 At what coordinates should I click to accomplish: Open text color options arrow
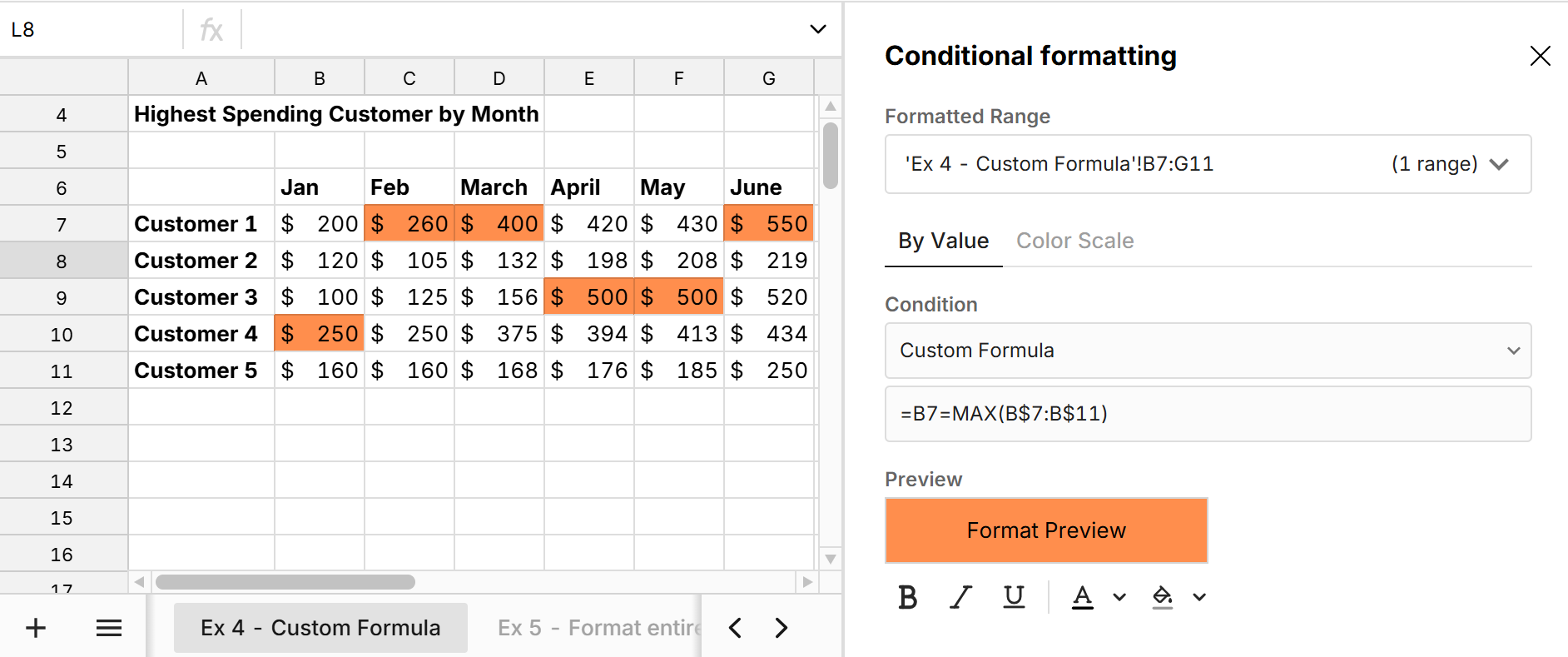tap(1119, 597)
